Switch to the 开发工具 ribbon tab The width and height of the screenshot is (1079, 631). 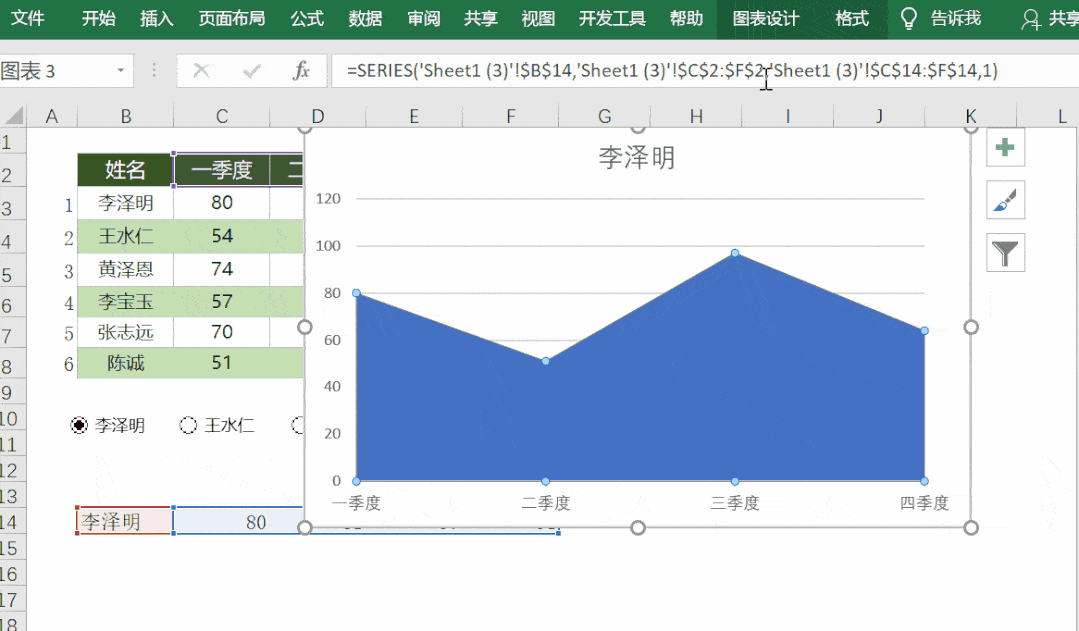[x=611, y=18]
